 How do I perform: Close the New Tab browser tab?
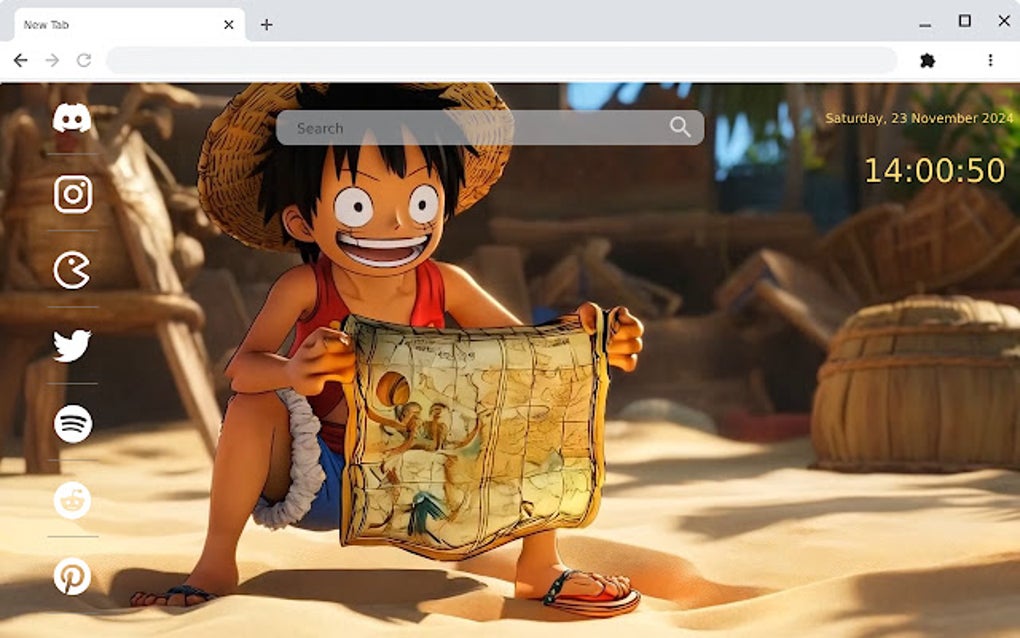coord(228,24)
